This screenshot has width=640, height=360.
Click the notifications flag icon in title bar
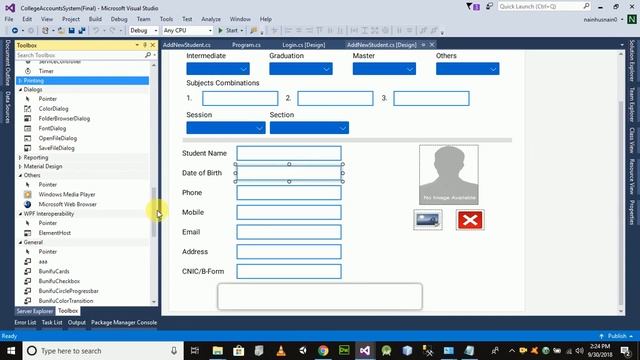(x=473, y=7)
